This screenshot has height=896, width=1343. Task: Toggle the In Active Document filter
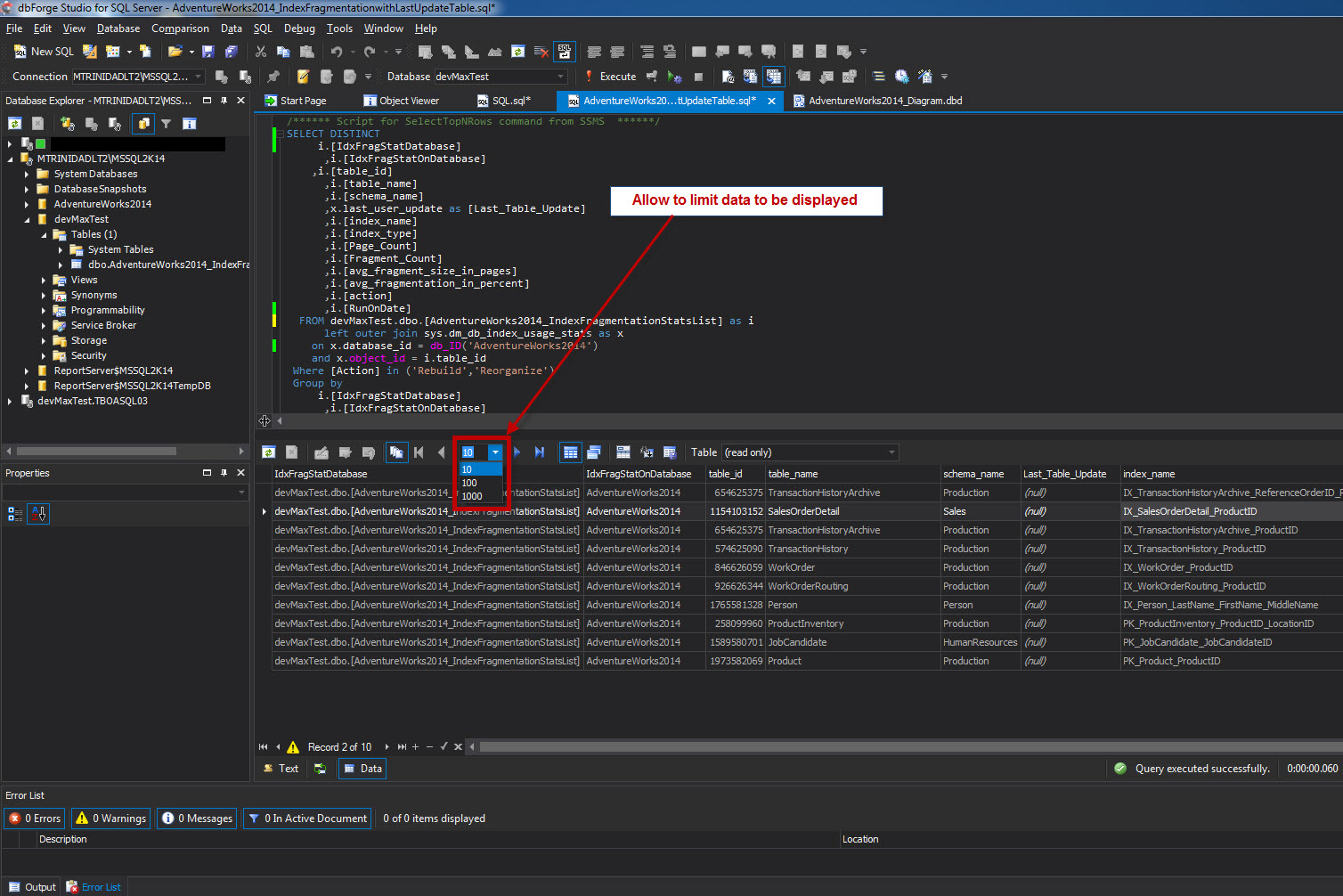307,819
